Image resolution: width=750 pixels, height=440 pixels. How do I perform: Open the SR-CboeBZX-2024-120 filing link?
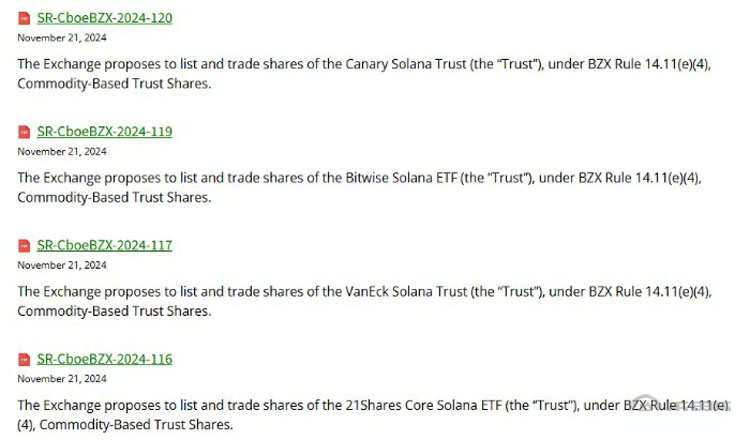coord(104,18)
